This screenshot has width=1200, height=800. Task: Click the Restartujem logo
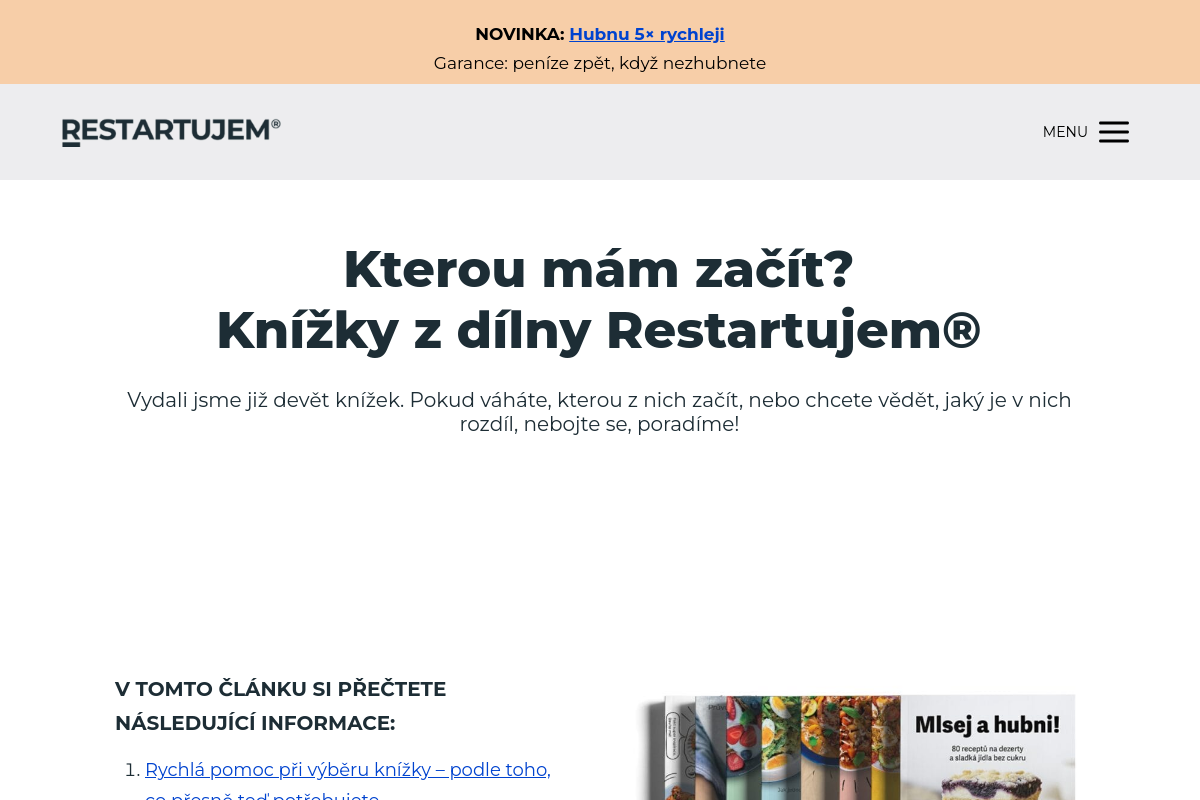[171, 132]
